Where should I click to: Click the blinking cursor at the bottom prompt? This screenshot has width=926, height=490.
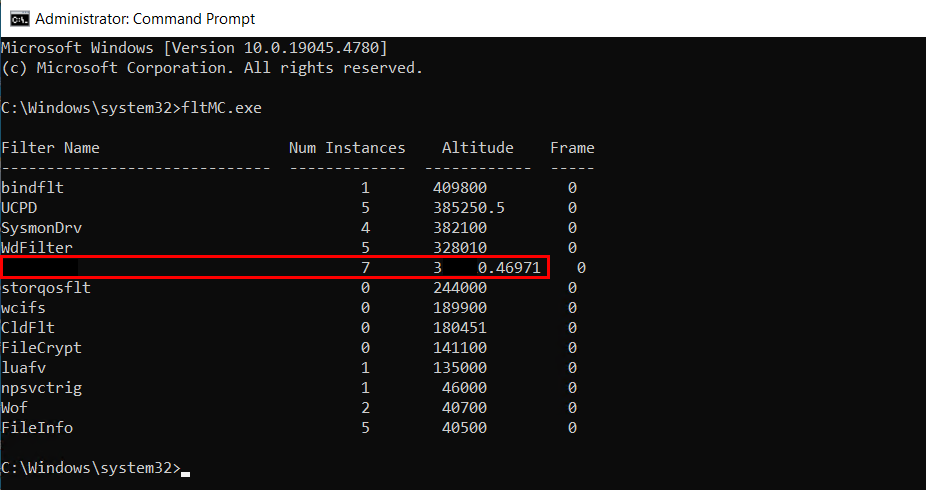pos(186,471)
